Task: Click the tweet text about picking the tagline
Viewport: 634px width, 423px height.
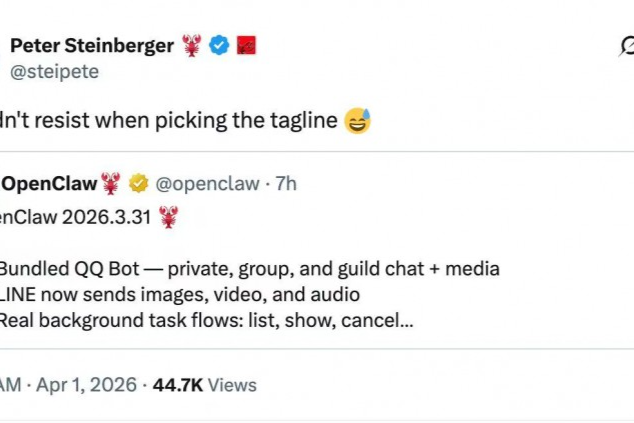Action: click(x=168, y=122)
